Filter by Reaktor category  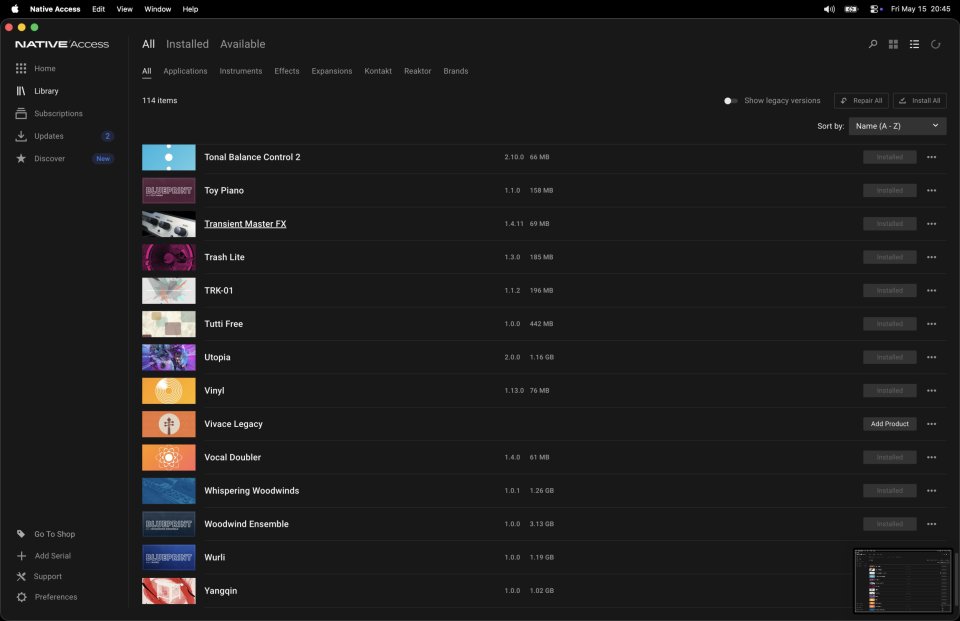[x=417, y=71]
